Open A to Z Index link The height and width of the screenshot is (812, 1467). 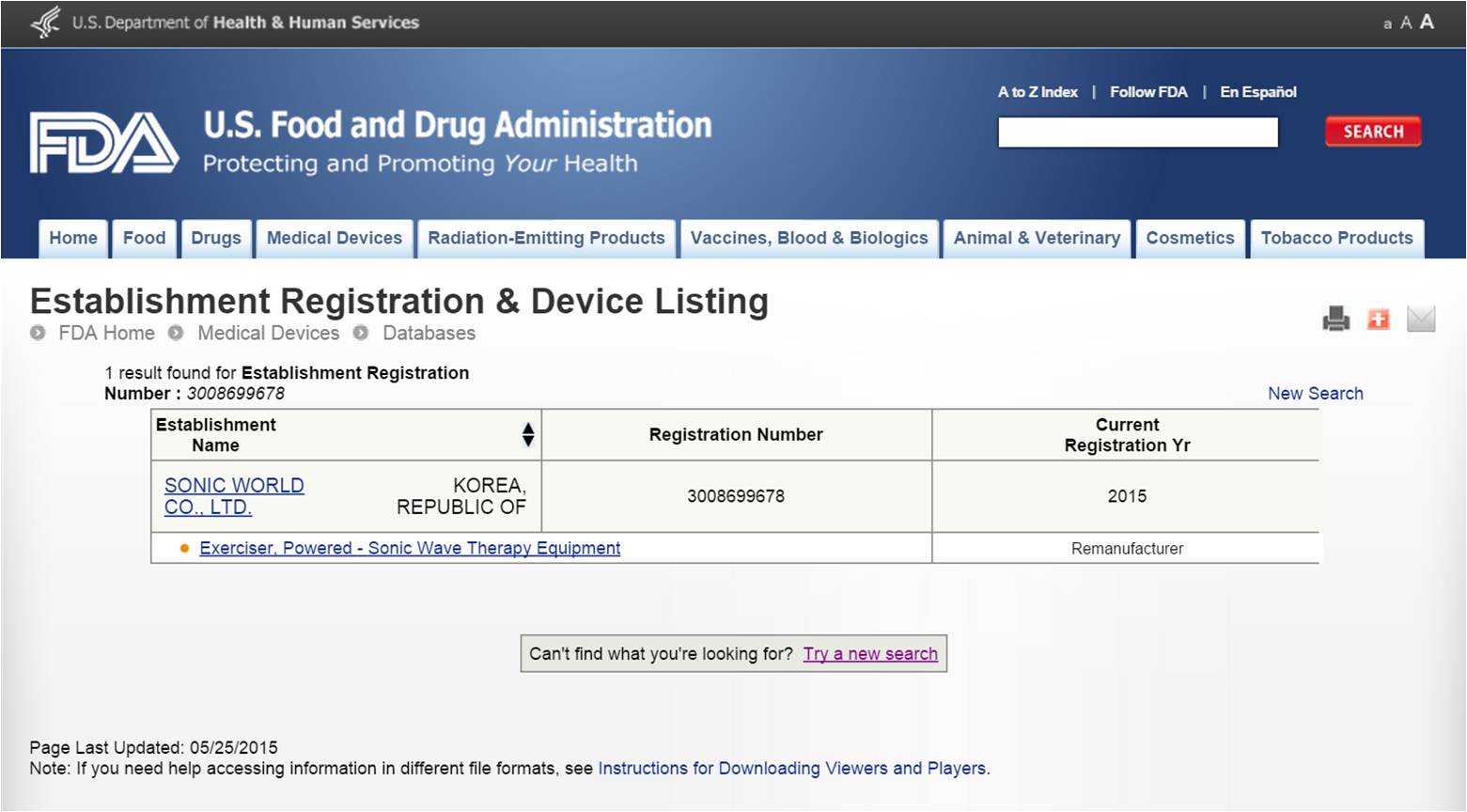tap(1038, 92)
